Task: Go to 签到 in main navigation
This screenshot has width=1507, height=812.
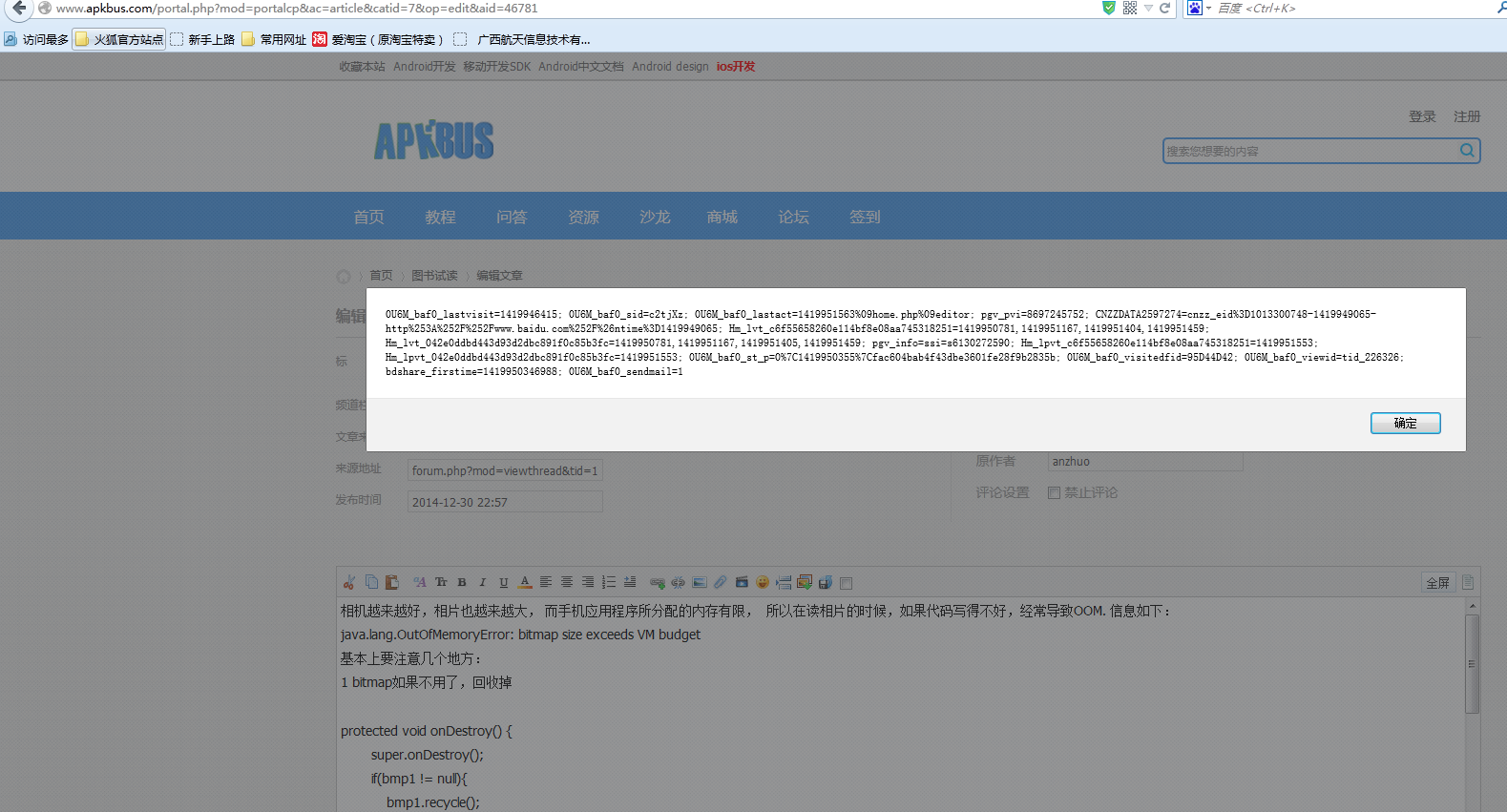Action: coord(865,217)
